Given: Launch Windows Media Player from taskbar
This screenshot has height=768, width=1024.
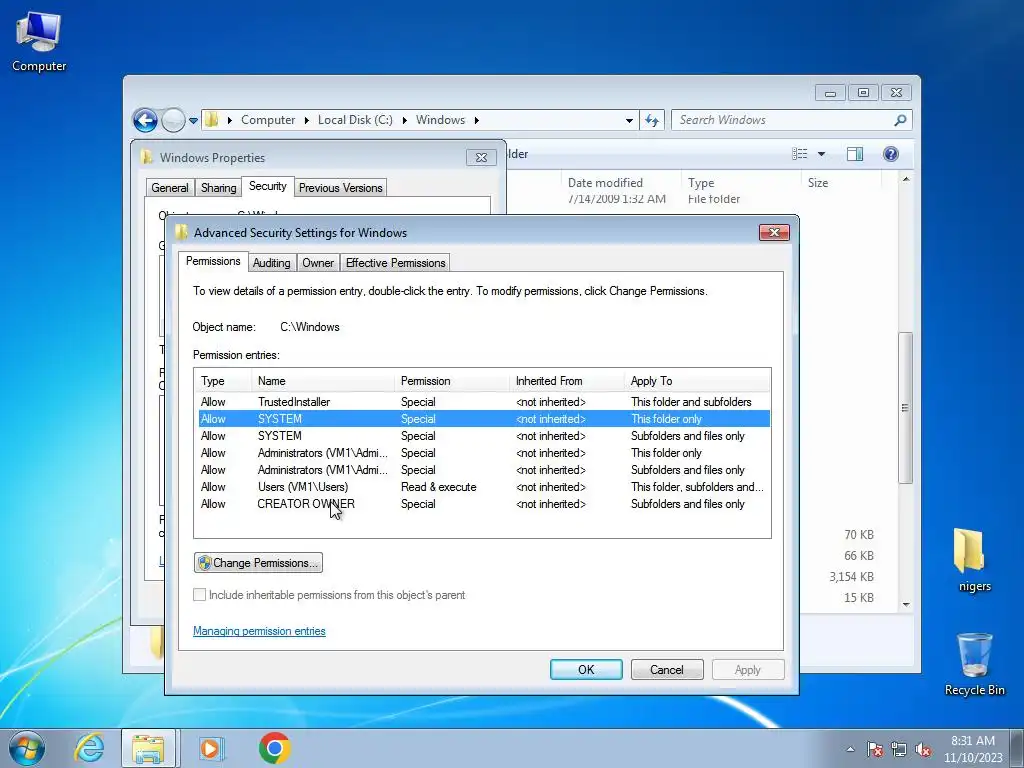Looking at the screenshot, I should click(x=210, y=748).
